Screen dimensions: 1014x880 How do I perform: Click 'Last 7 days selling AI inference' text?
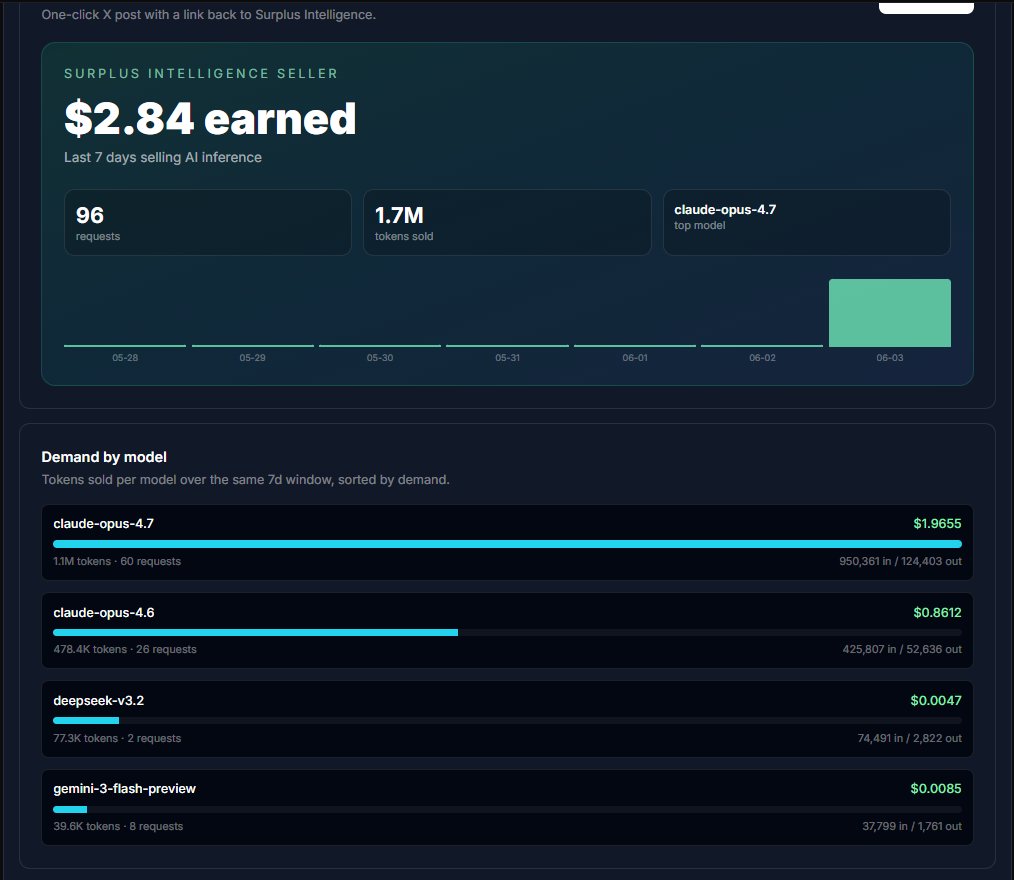[163, 157]
